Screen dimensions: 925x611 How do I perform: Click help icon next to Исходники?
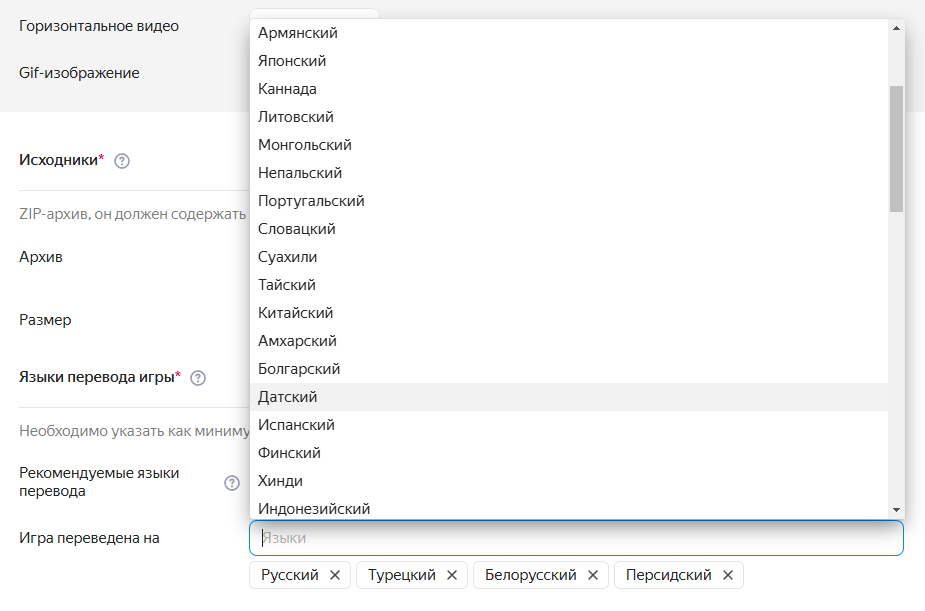point(123,160)
